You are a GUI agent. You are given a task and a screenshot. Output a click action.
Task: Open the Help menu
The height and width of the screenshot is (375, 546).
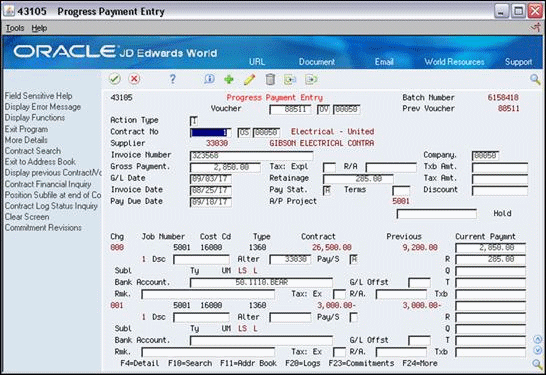click(39, 28)
